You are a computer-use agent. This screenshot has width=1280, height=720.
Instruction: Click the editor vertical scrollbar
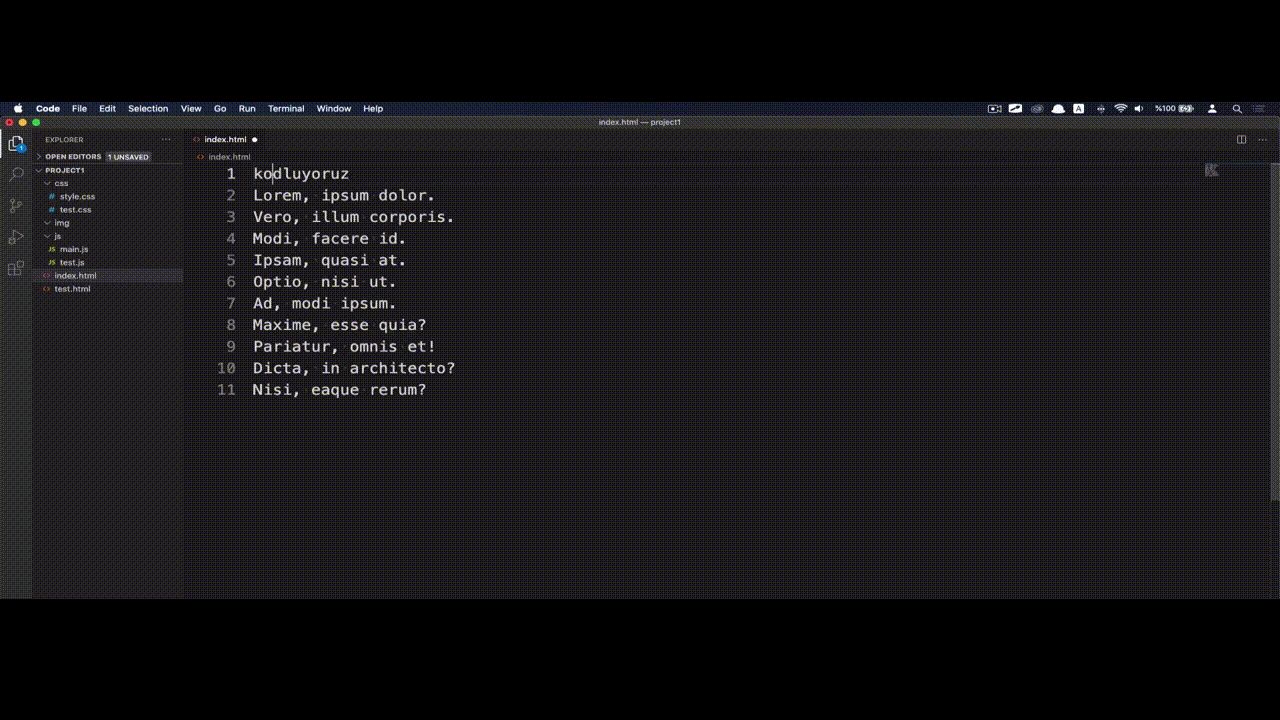(x=1275, y=331)
